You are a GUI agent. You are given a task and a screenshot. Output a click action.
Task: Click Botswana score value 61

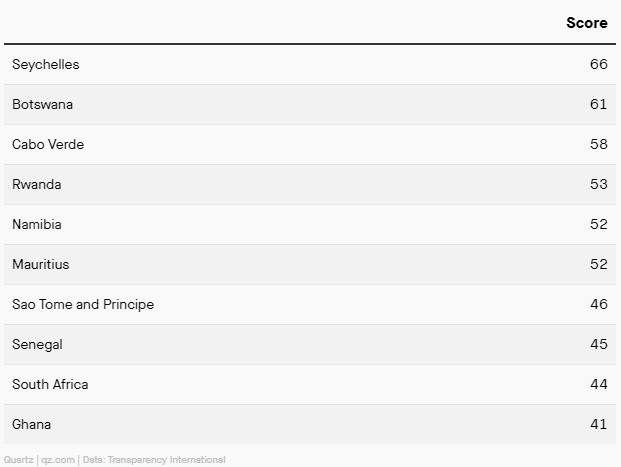point(598,105)
